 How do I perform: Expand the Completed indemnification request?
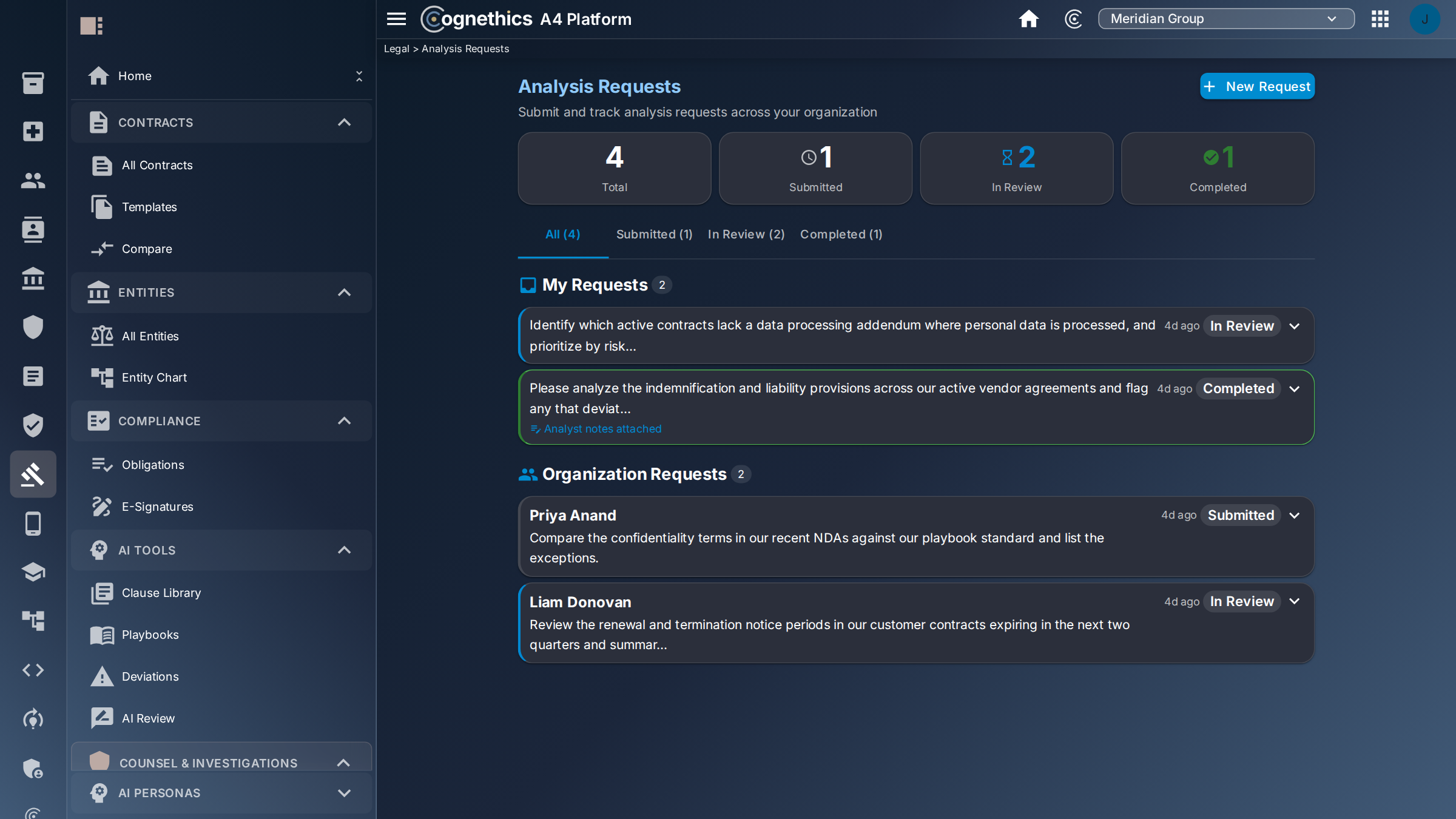[1294, 388]
